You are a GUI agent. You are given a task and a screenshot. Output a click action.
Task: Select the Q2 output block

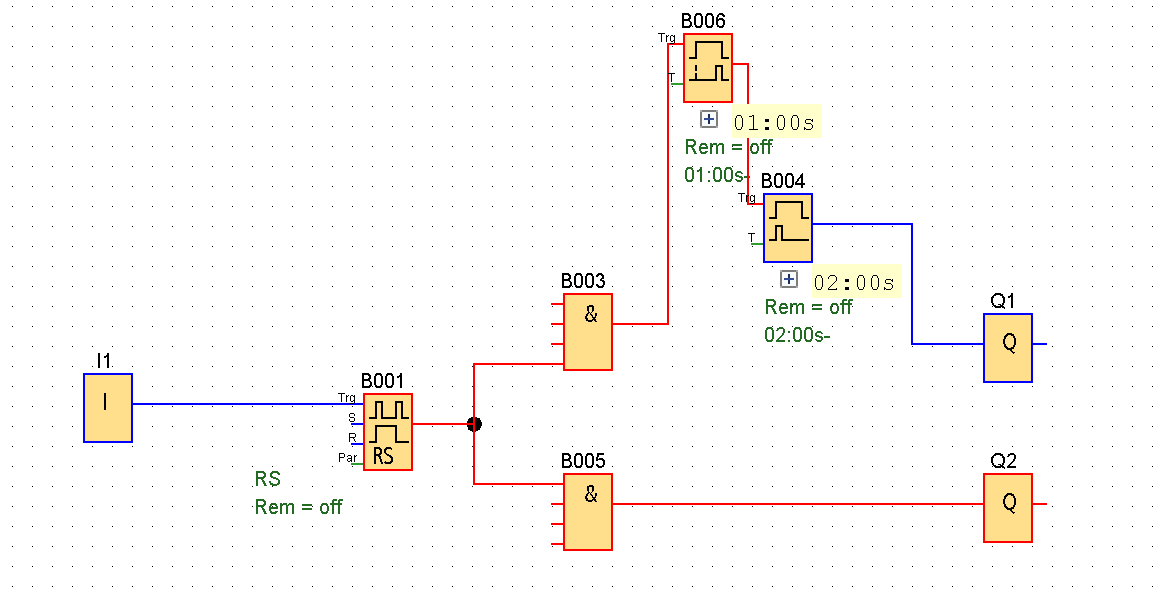coord(1008,507)
